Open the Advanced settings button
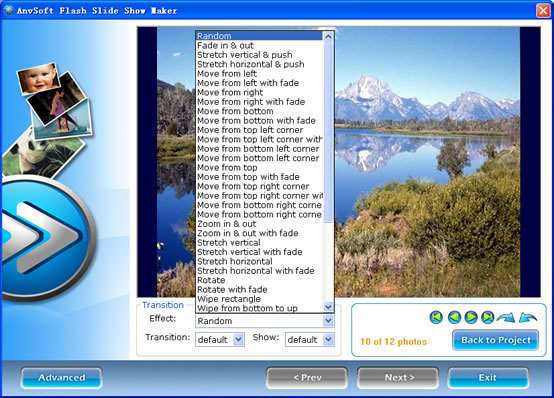Screen dimensions: 554x398 (61, 378)
